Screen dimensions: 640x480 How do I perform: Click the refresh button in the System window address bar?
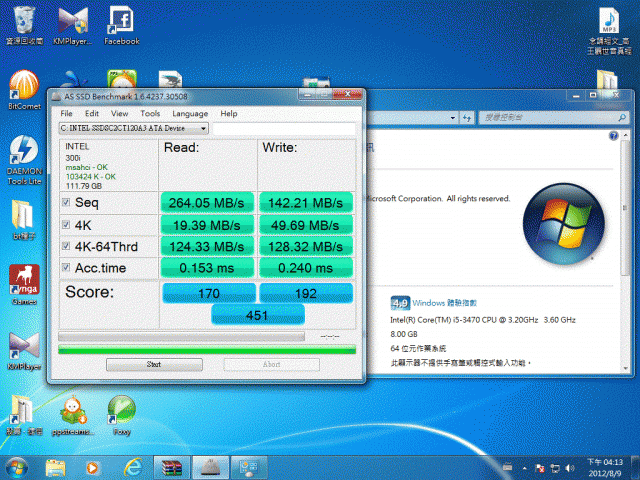(x=467, y=118)
